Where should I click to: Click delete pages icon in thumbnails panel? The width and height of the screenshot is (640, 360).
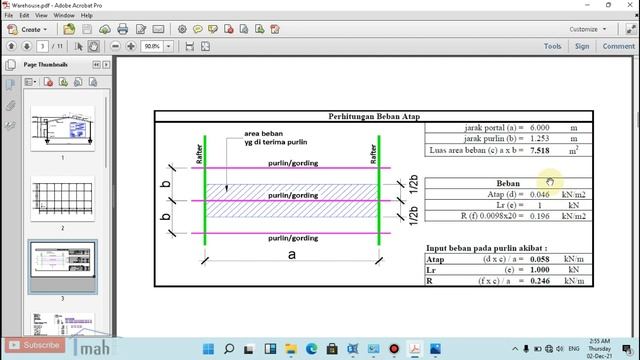pos(48,82)
